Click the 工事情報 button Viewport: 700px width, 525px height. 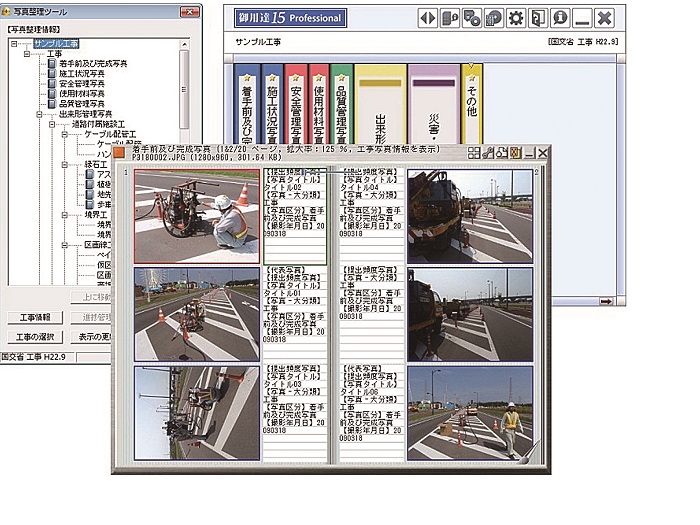(x=35, y=318)
